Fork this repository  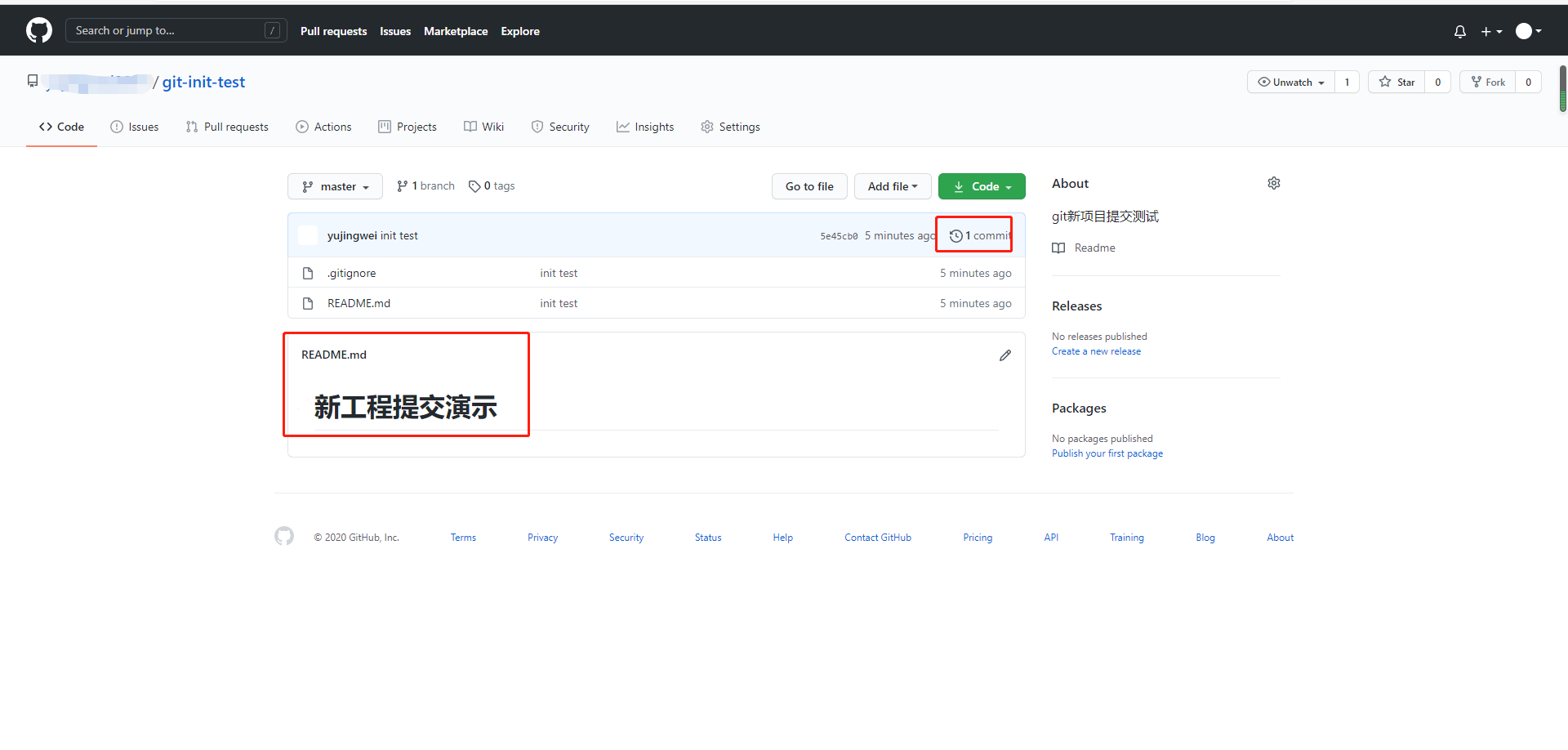coord(1488,82)
